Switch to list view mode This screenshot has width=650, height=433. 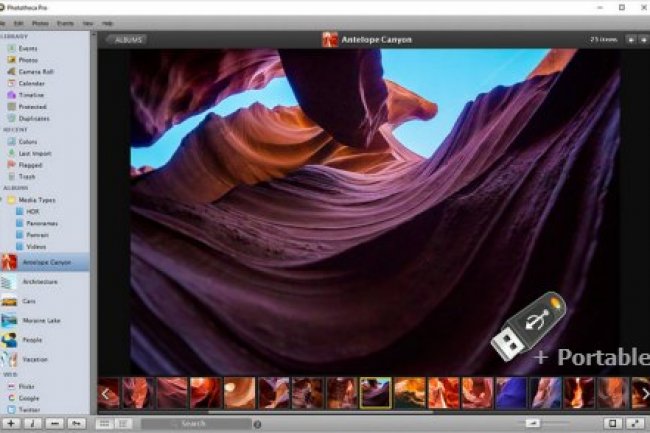[x=124, y=424]
